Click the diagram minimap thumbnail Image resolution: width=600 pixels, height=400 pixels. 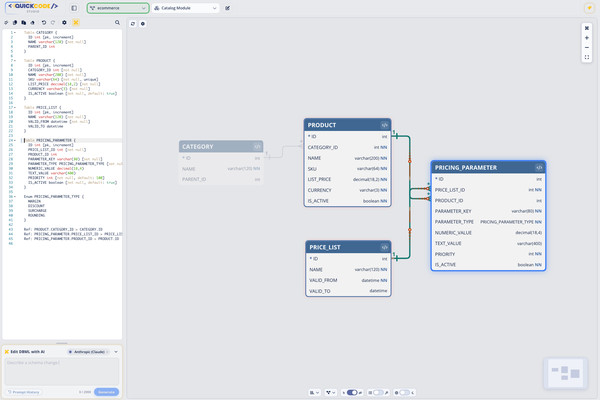566,373
